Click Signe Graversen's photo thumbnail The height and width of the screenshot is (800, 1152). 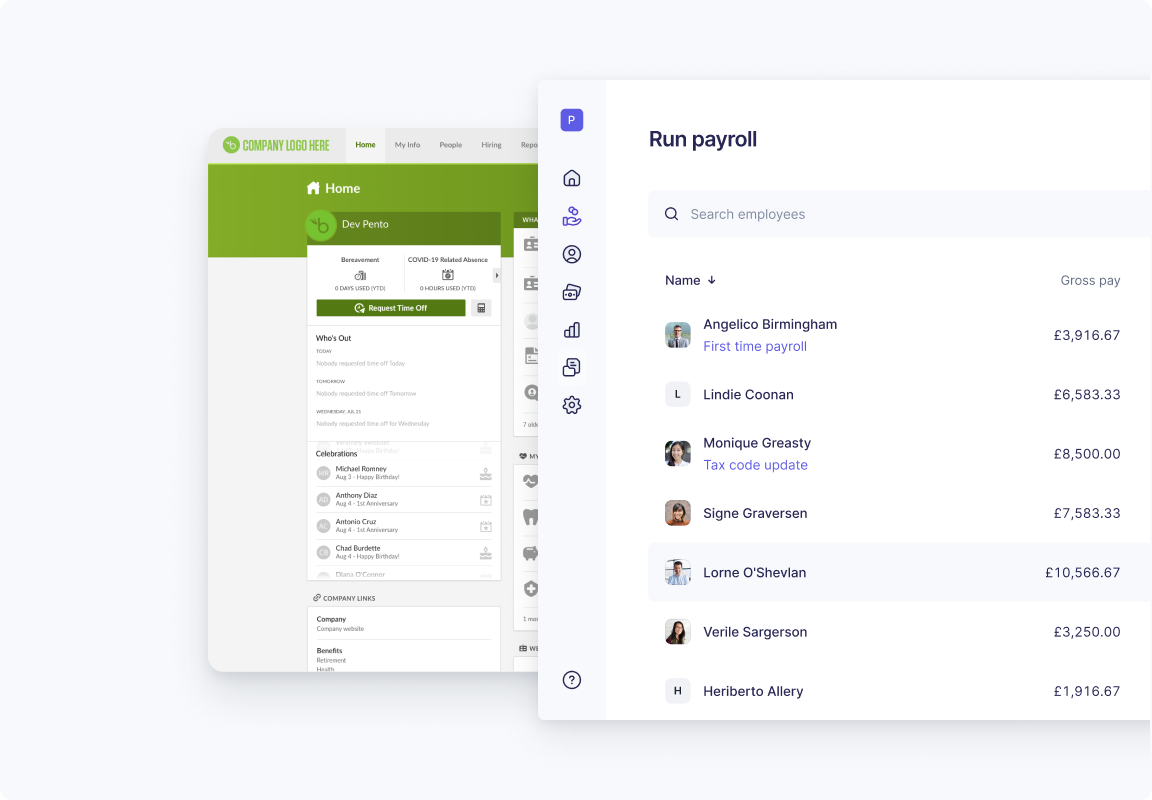(x=677, y=513)
